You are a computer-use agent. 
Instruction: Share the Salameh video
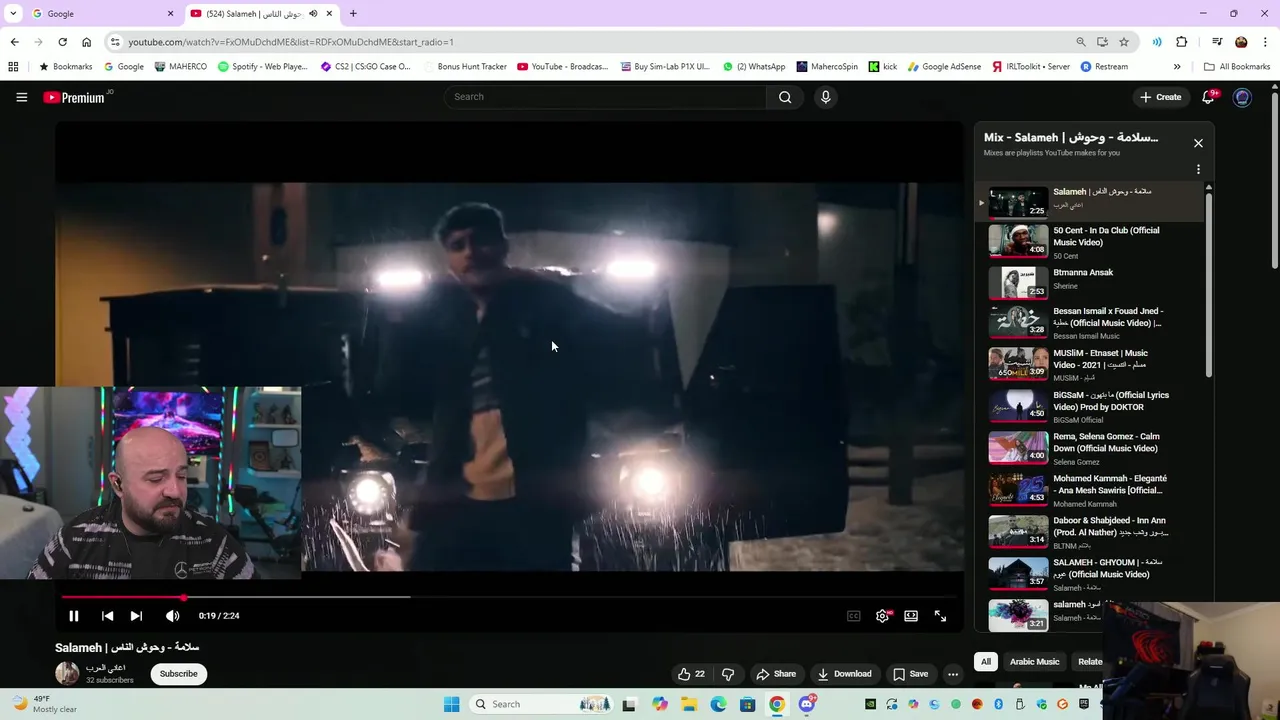coord(776,674)
